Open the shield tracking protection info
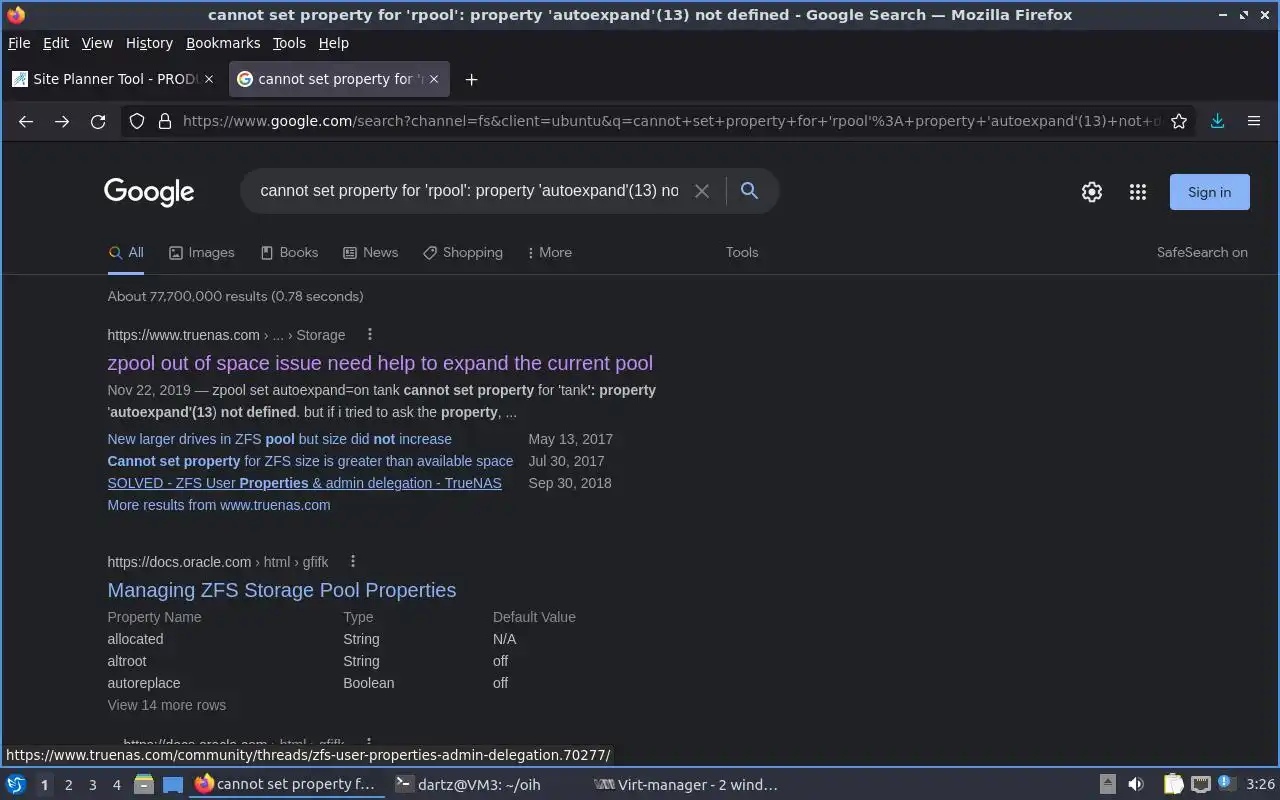Viewport: 1280px width, 800px height. 137,121
